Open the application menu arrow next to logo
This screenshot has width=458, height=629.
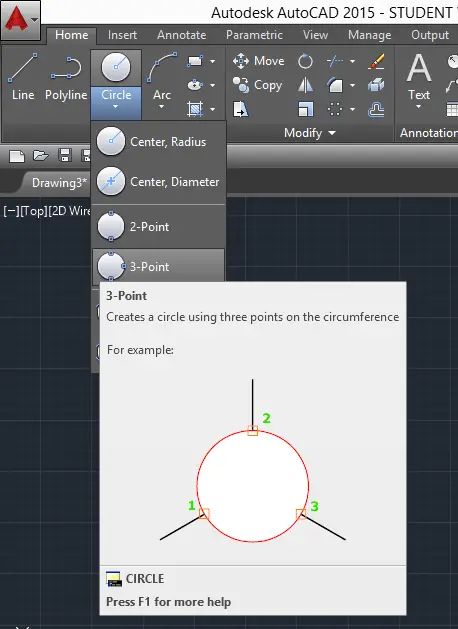coord(34,19)
